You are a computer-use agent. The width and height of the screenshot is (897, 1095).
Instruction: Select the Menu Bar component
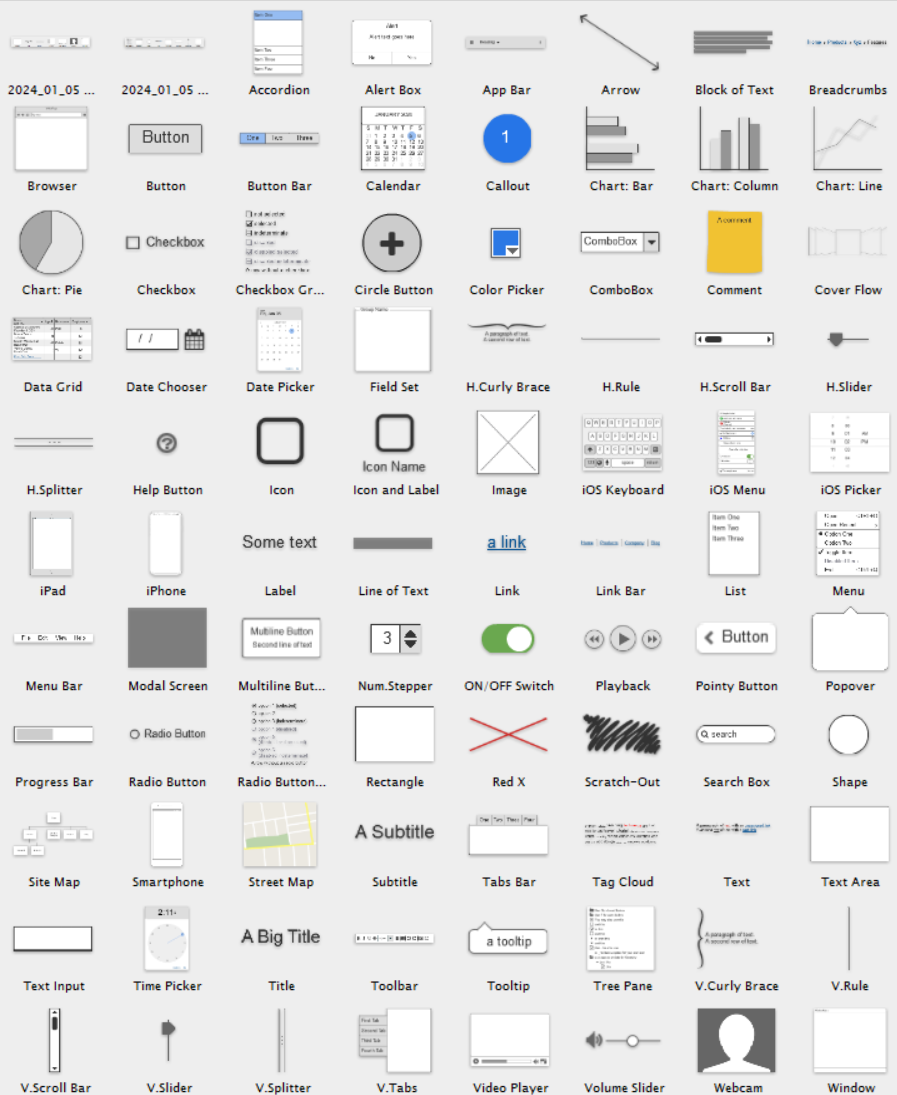(x=53, y=638)
